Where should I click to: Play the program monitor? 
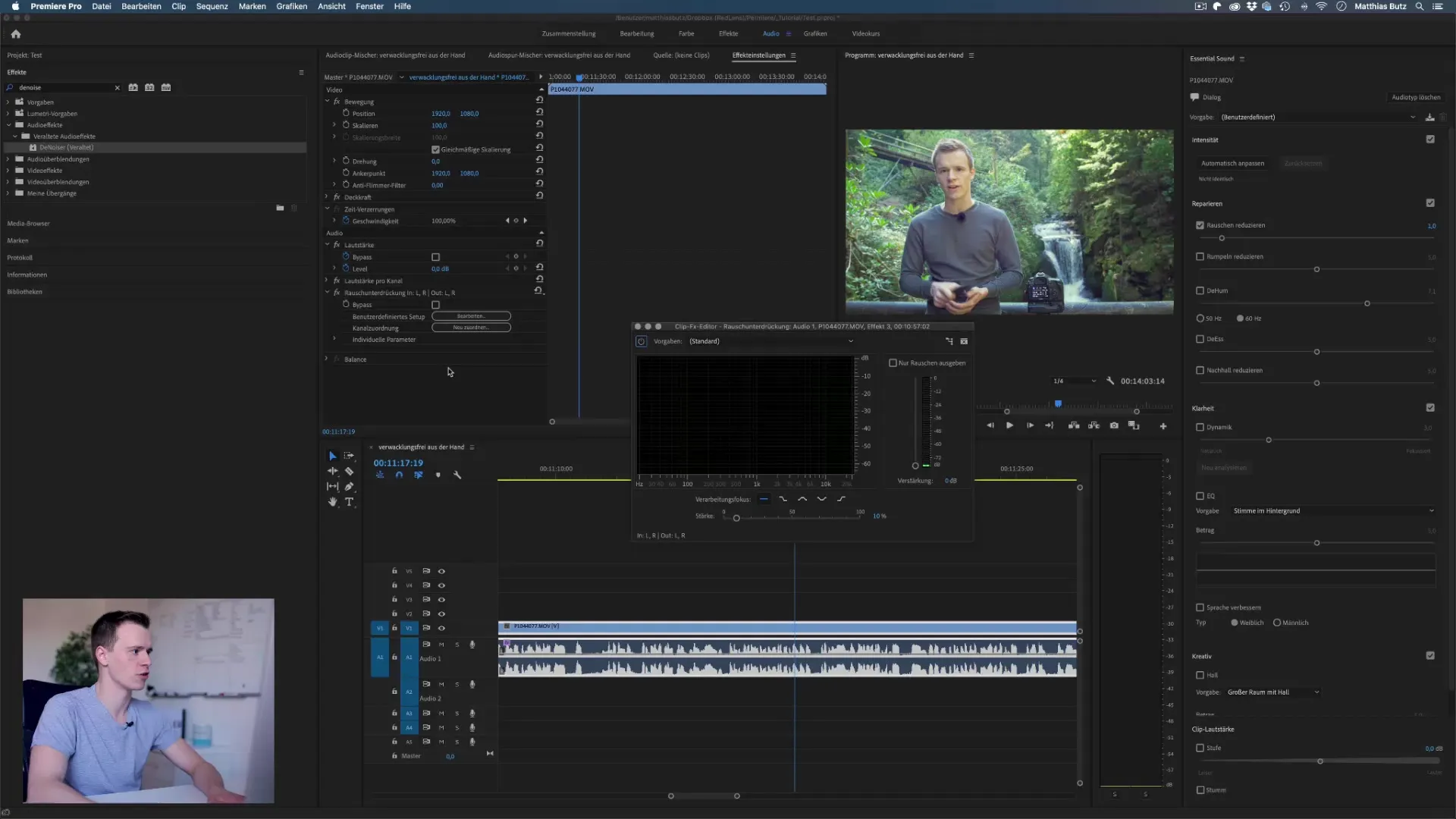(x=1009, y=425)
